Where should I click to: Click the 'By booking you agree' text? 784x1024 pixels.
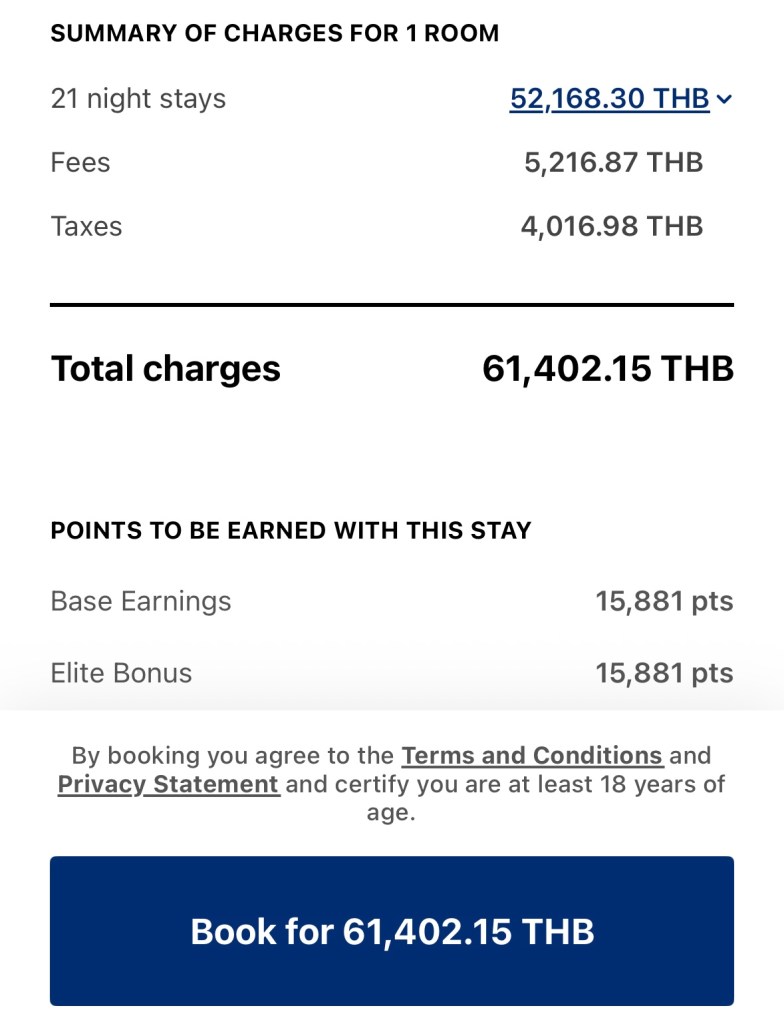point(232,755)
